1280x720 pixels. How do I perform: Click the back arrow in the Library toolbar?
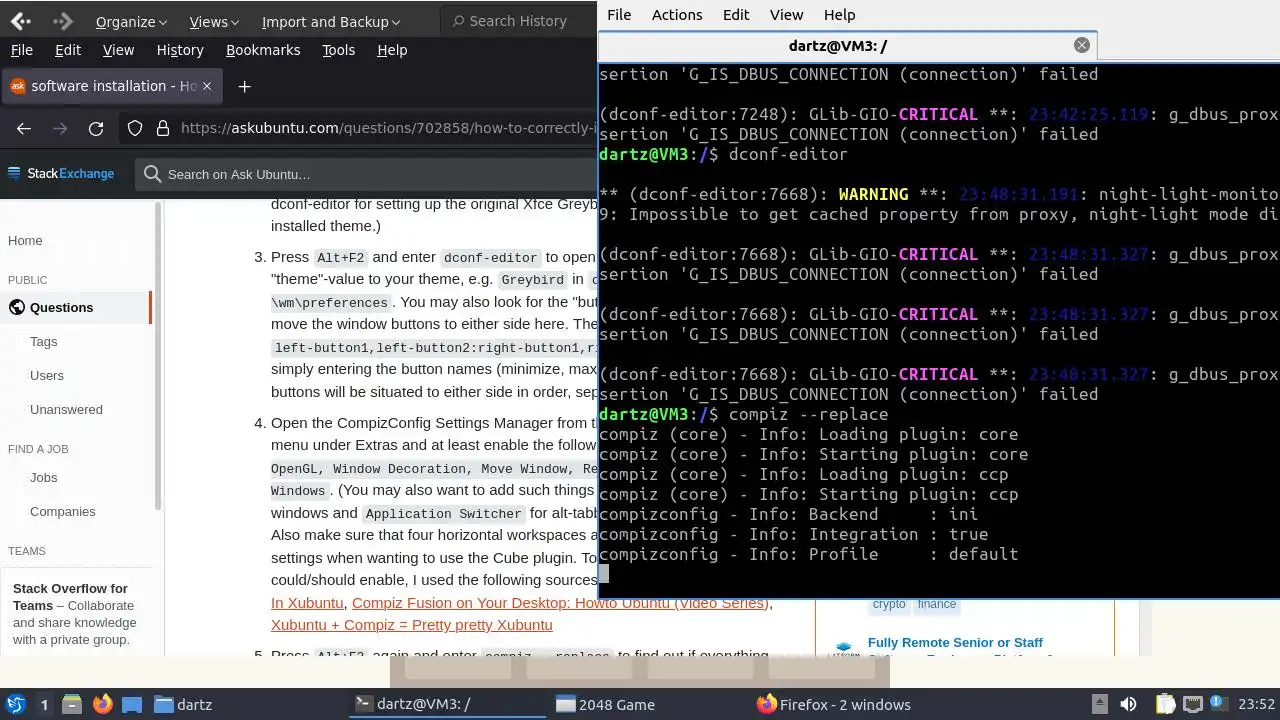(x=20, y=21)
